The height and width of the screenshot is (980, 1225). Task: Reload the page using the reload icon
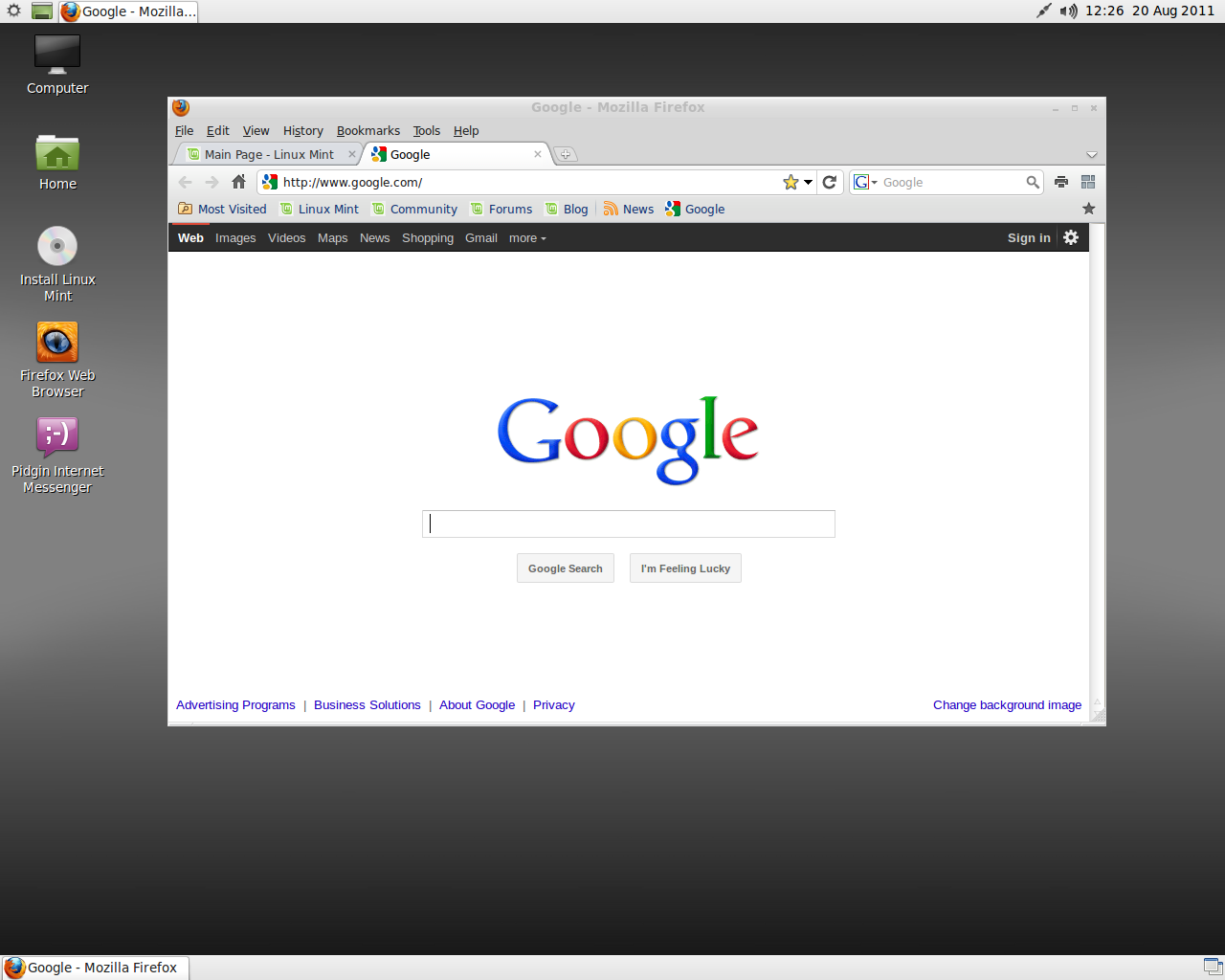[x=829, y=181]
